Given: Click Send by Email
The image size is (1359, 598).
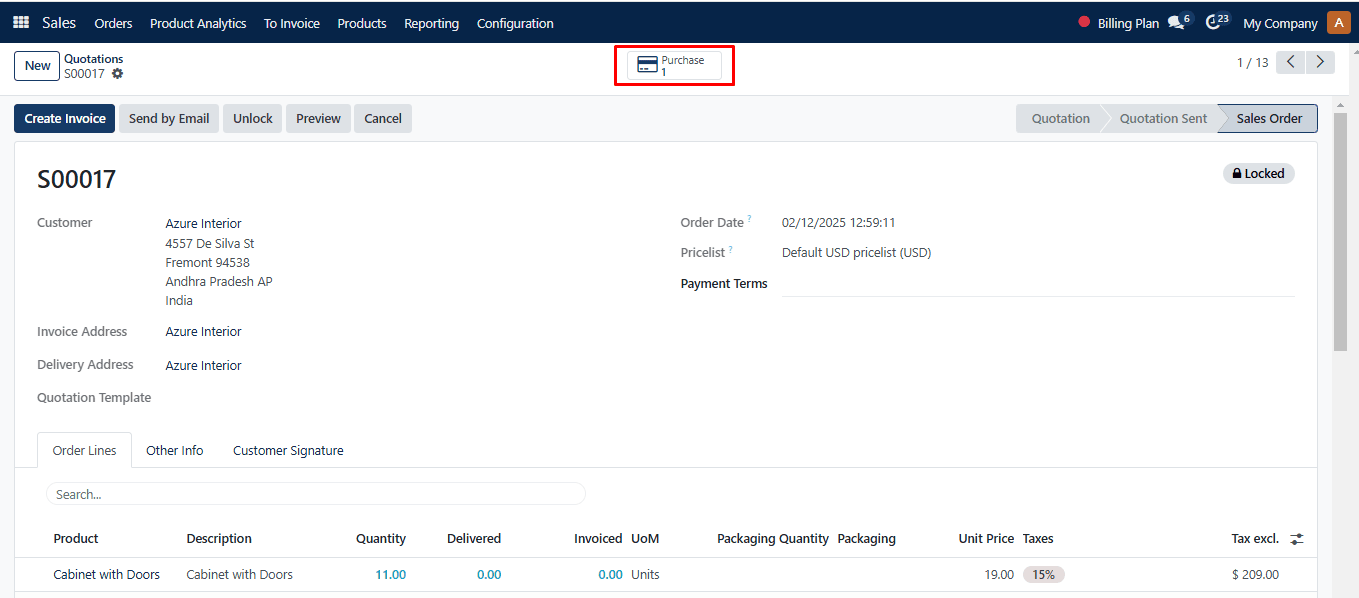Looking at the screenshot, I should coord(169,118).
